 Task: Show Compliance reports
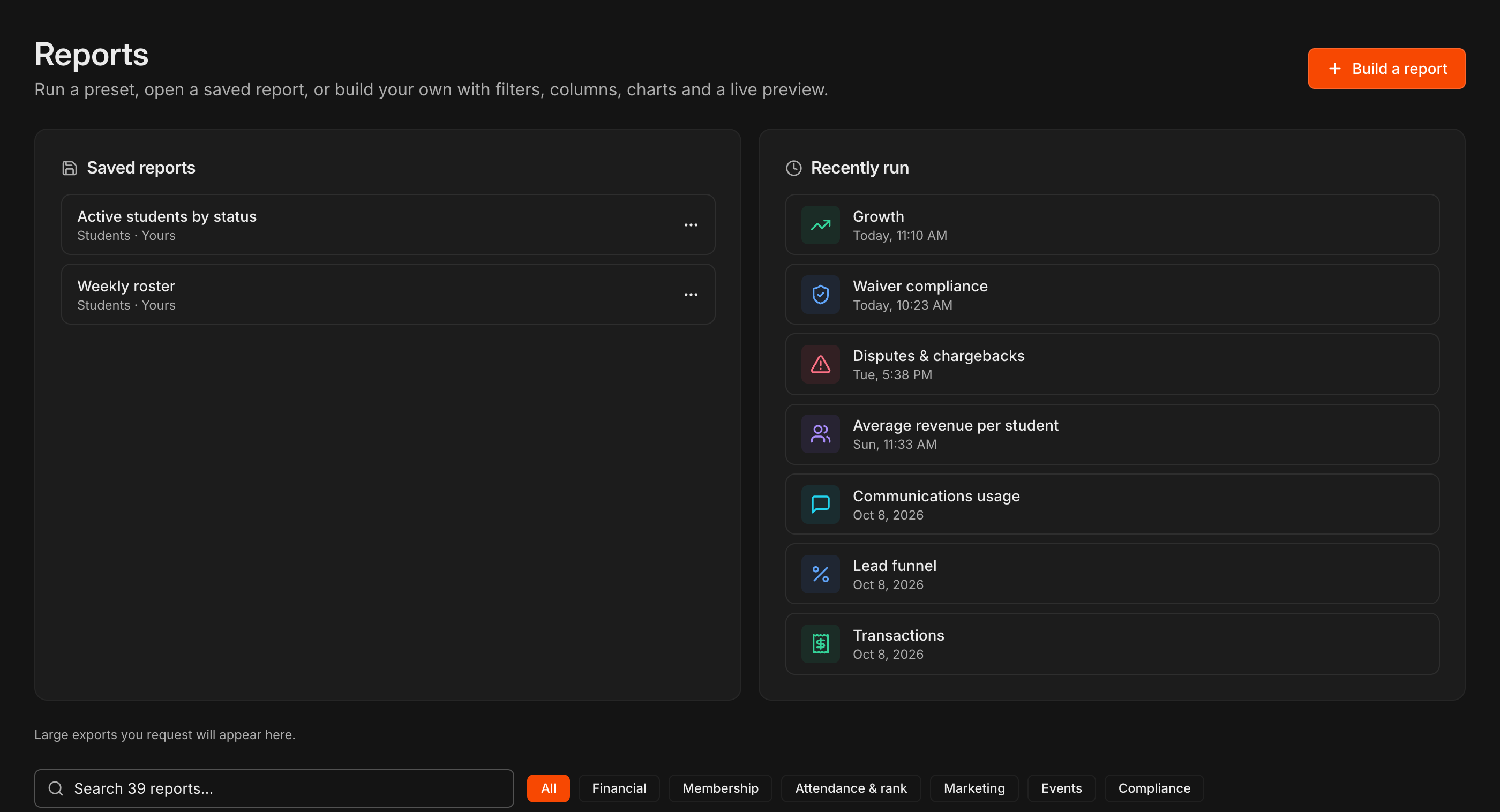tap(1154, 788)
